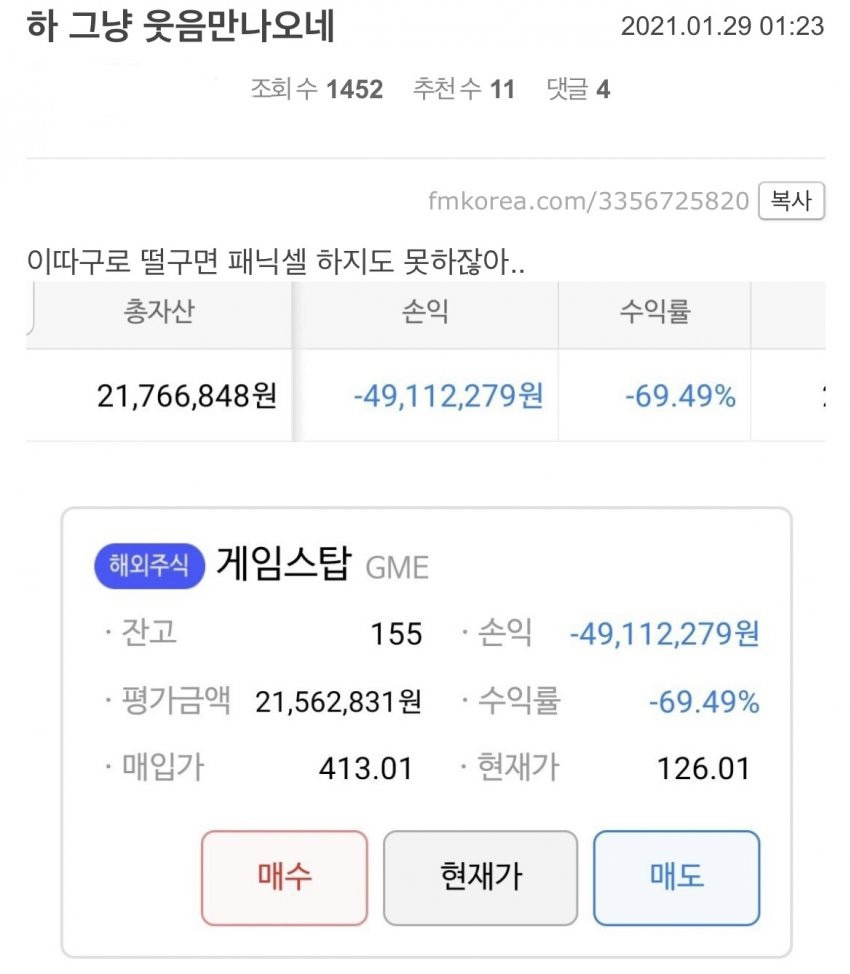The height and width of the screenshot is (974, 850).
Task: Click the 매입가 value 413.01
Action: pyautogui.click(x=365, y=769)
